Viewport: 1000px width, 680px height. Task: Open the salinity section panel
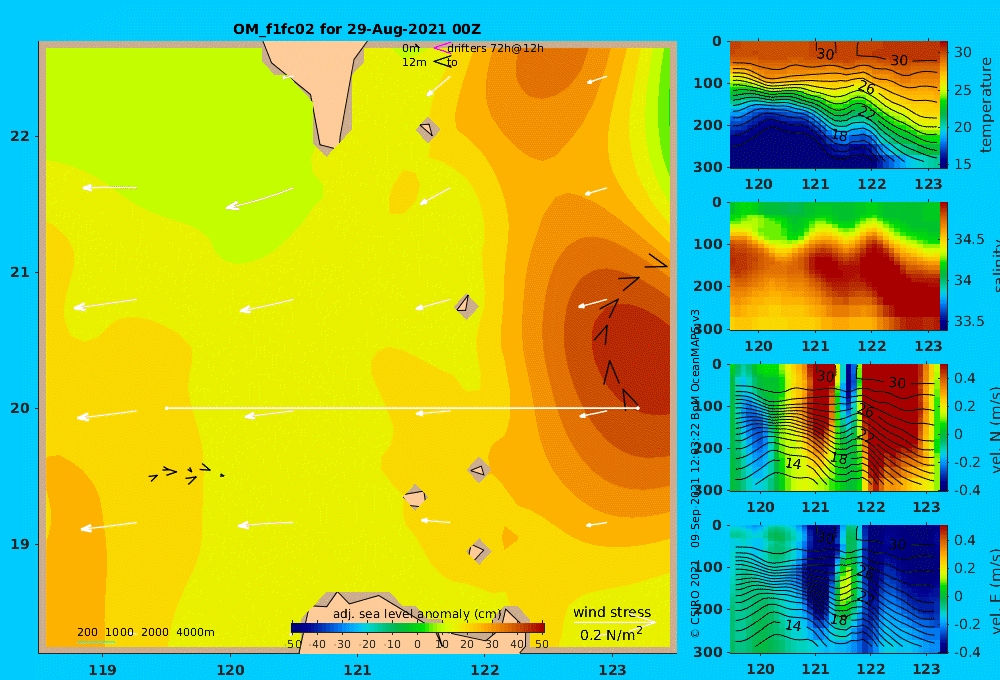(x=834, y=266)
